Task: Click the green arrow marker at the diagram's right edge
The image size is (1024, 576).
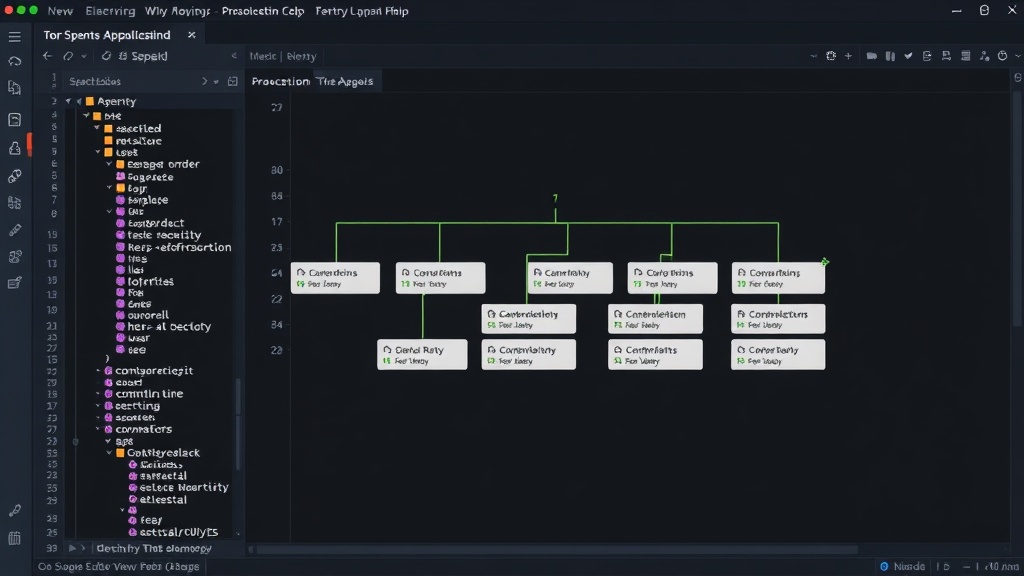Action: point(825,262)
